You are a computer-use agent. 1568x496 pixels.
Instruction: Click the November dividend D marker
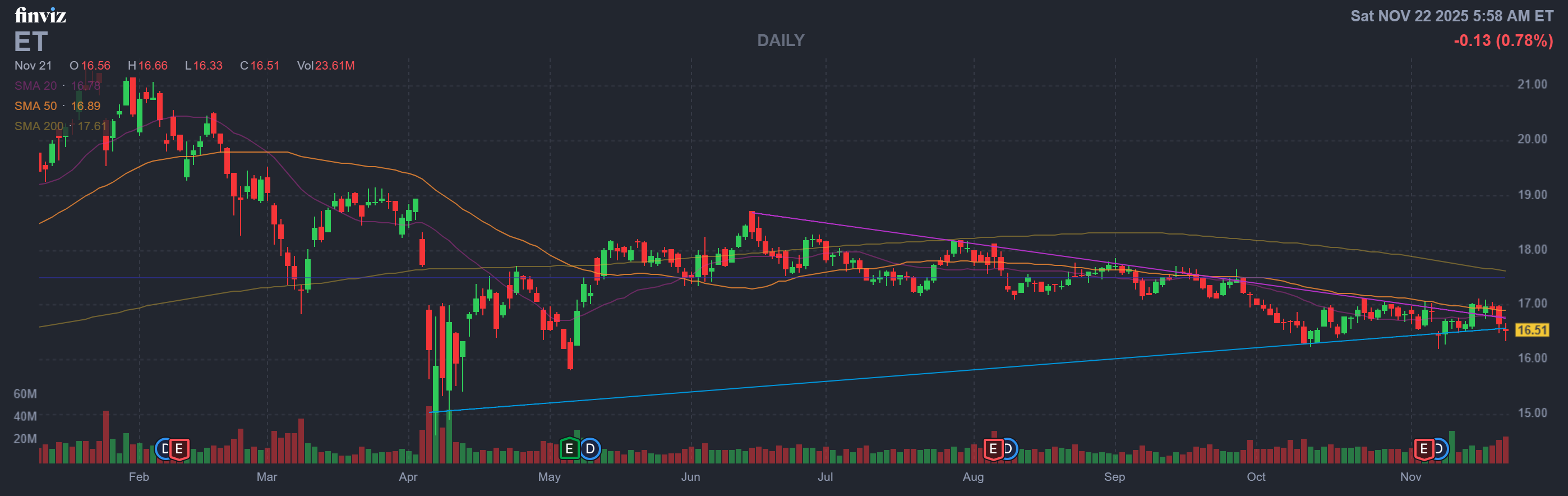[1439, 449]
